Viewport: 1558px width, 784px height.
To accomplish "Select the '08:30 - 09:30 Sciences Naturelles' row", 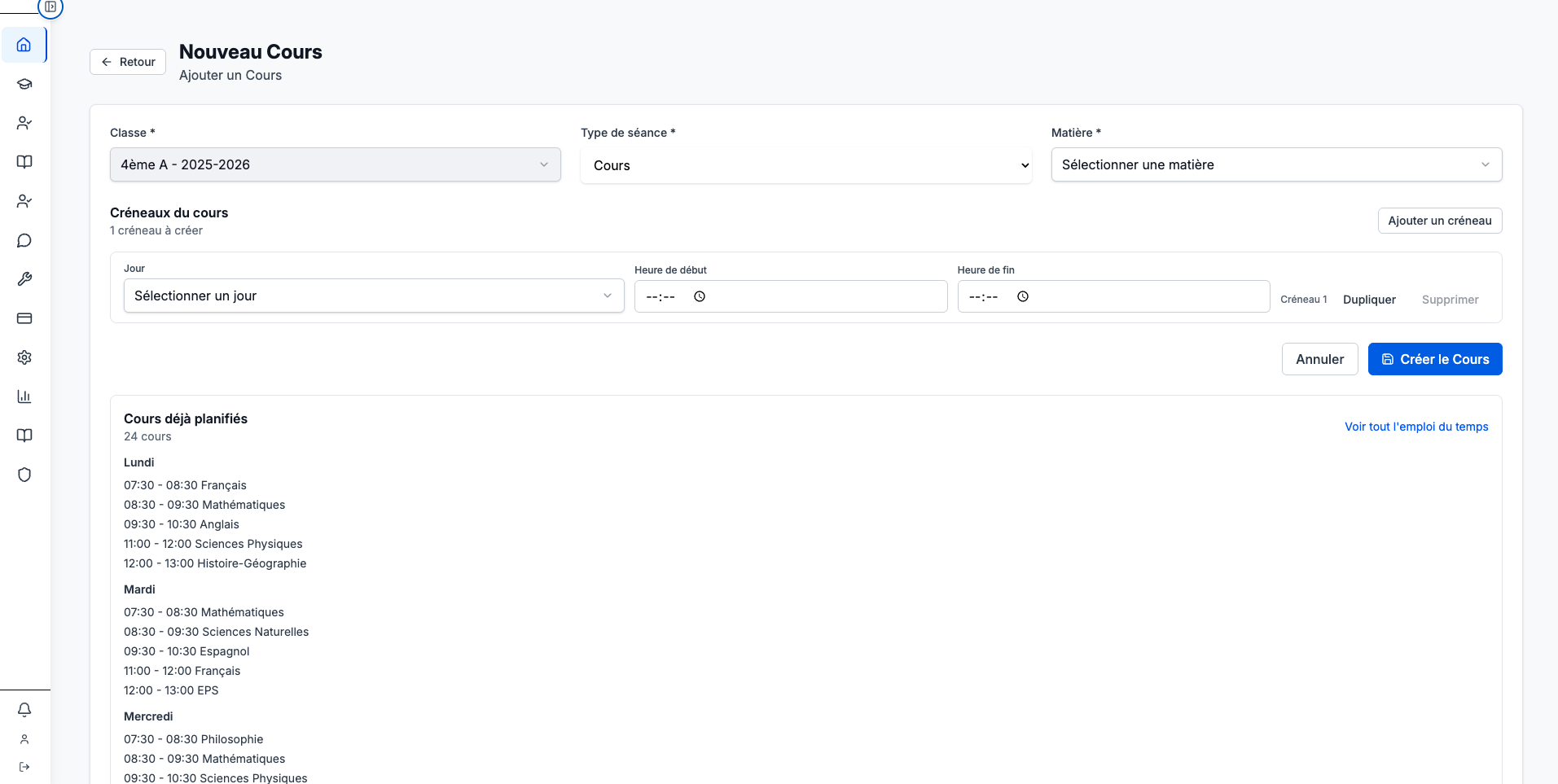I will point(217,632).
